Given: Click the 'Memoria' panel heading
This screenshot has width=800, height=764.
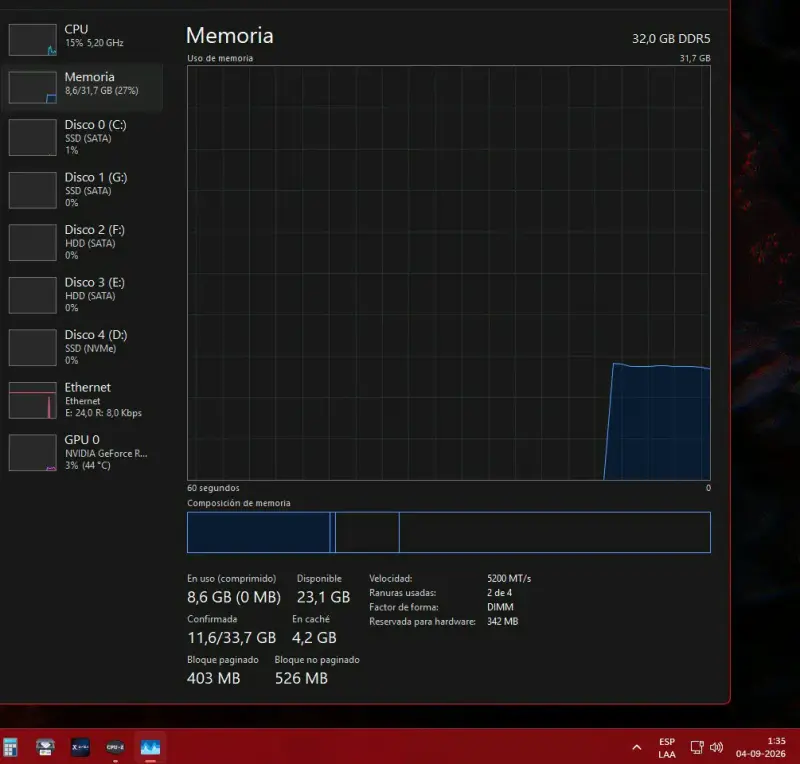Looking at the screenshot, I should tap(230, 36).
